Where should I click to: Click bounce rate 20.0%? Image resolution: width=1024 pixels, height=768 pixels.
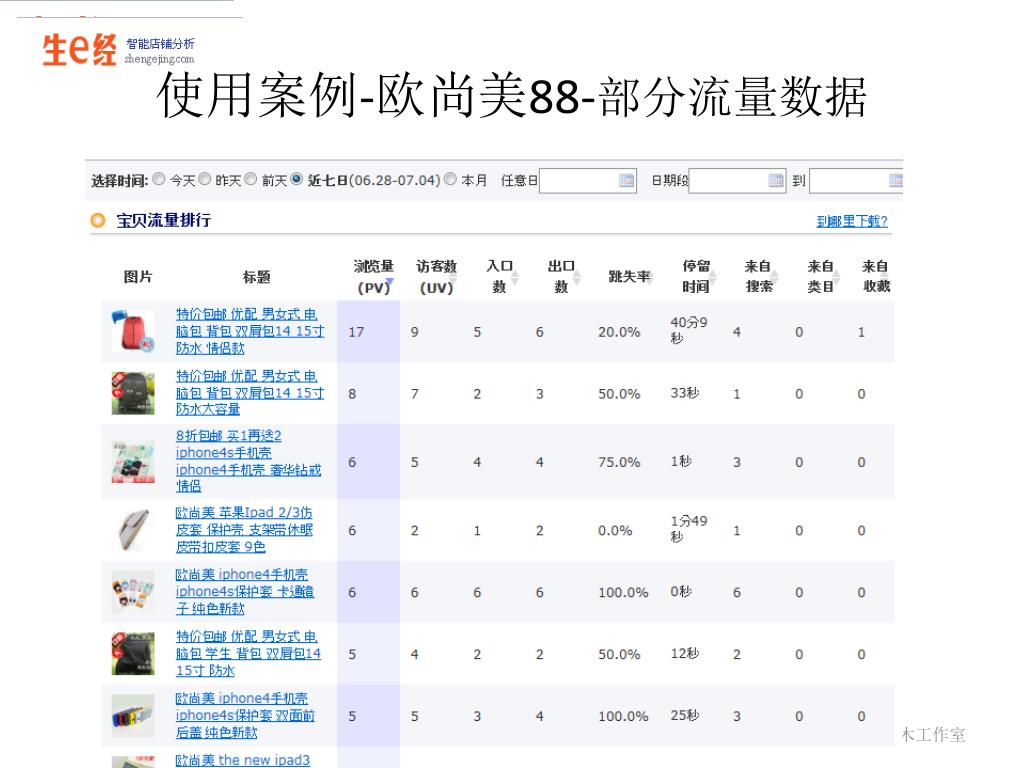tap(619, 332)
